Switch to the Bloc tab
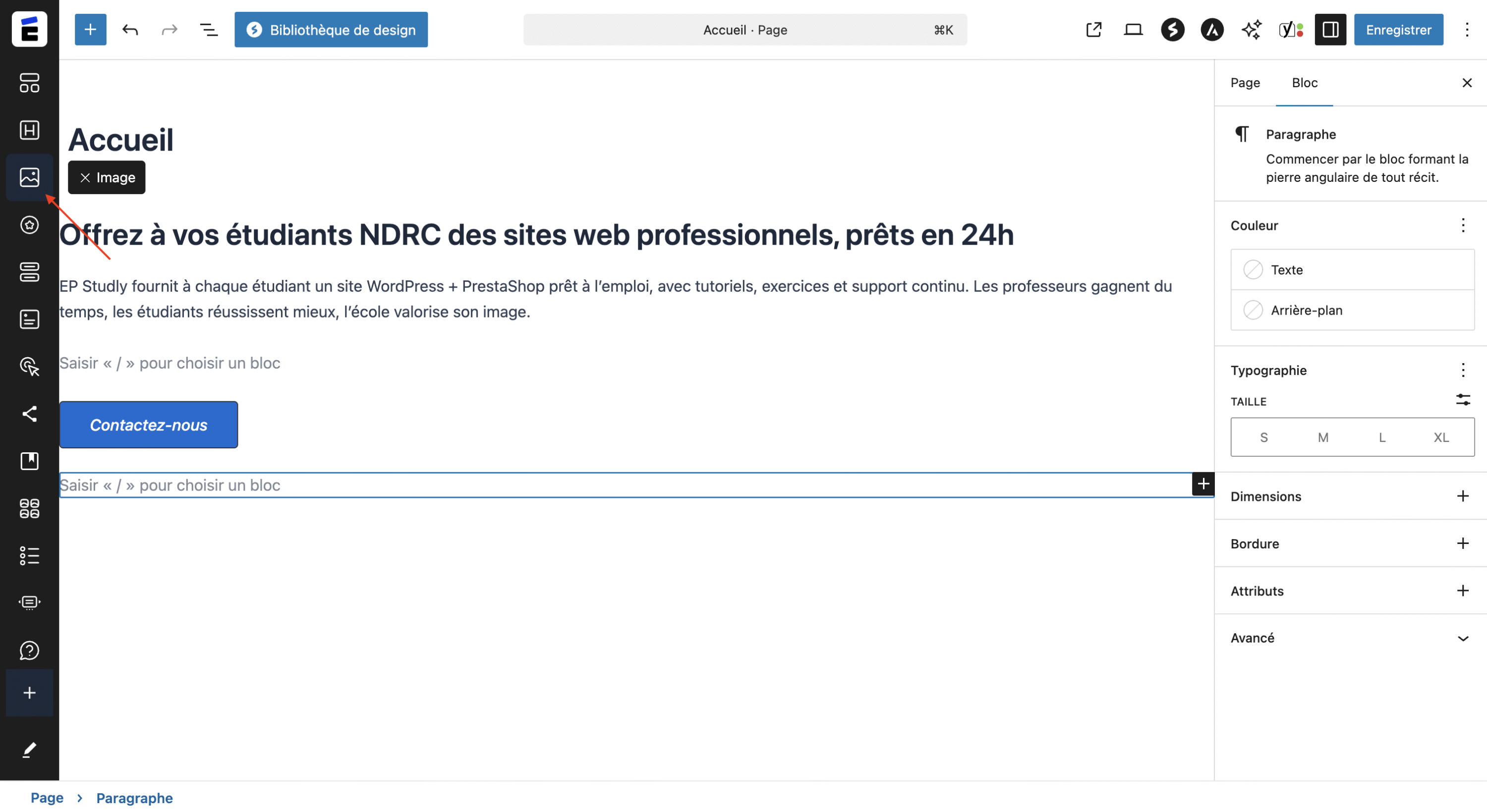The image size is (1487, 812). coord(1304,83)
